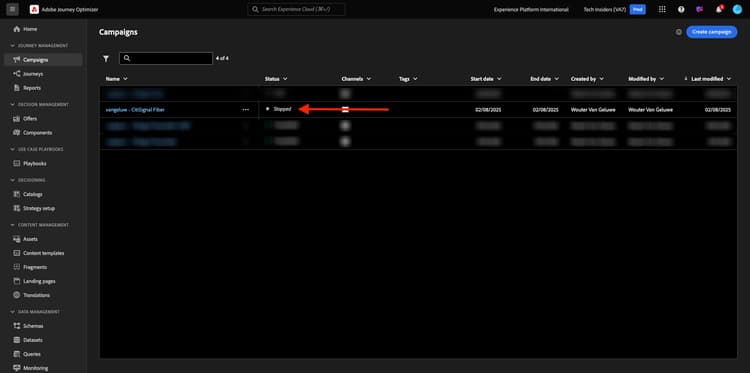Click the Prod sandbox badge
The height and width of the screenshot is (373, 750).
pos(637,9)
